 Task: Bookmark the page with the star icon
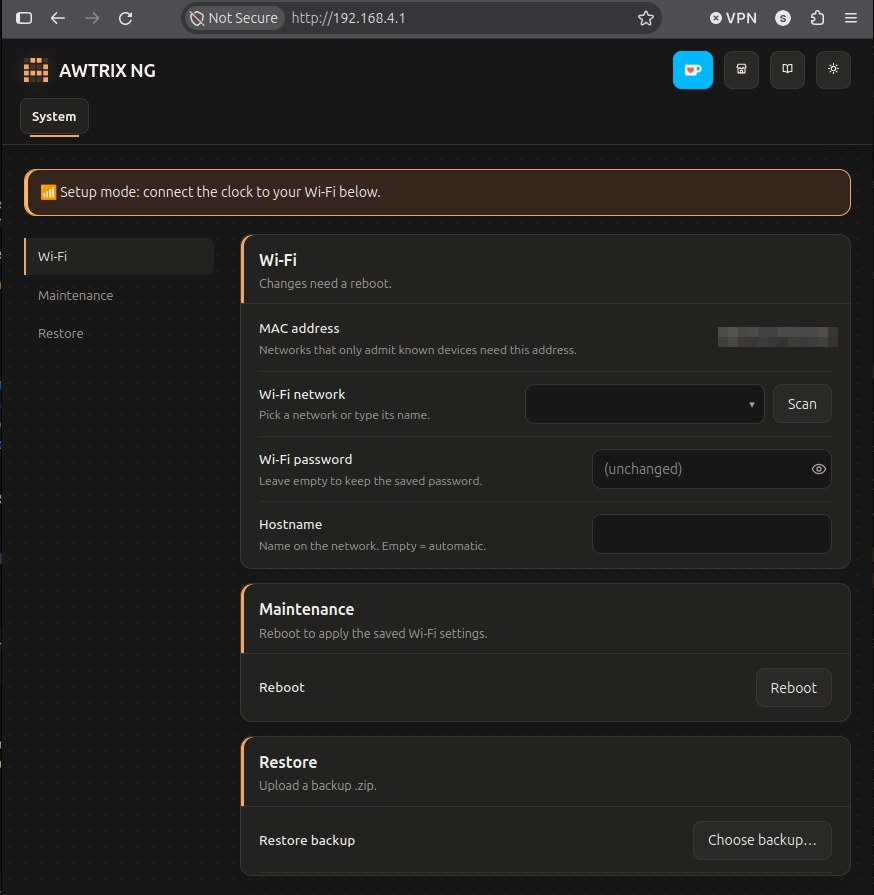click(646, 18)
